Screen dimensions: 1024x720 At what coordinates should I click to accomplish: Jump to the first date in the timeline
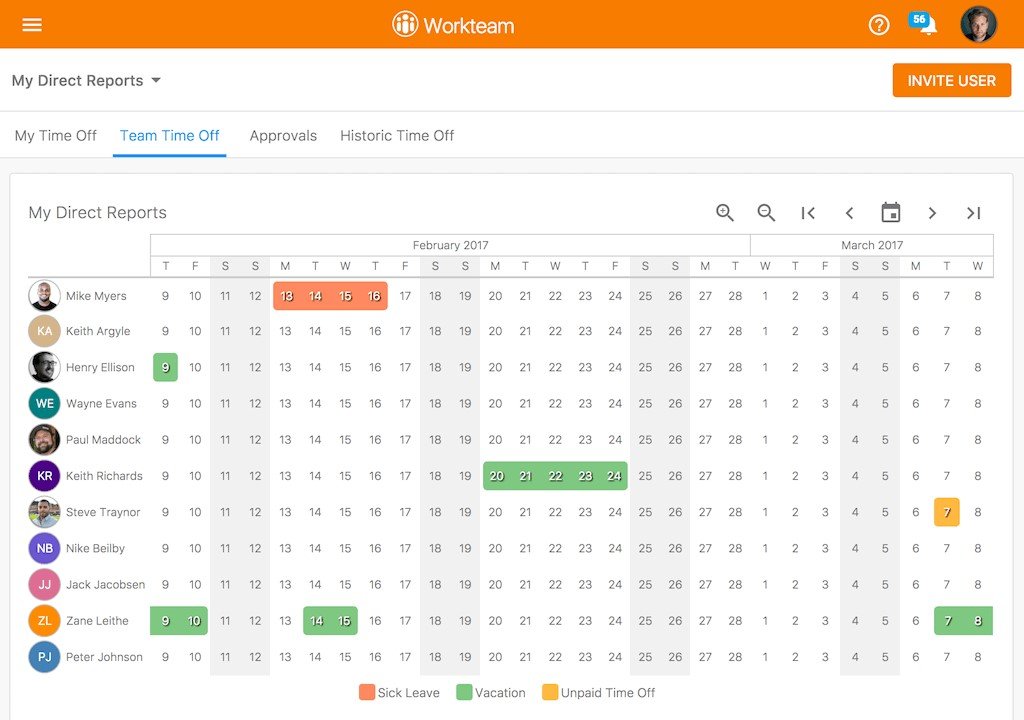[x=808, y=213]
